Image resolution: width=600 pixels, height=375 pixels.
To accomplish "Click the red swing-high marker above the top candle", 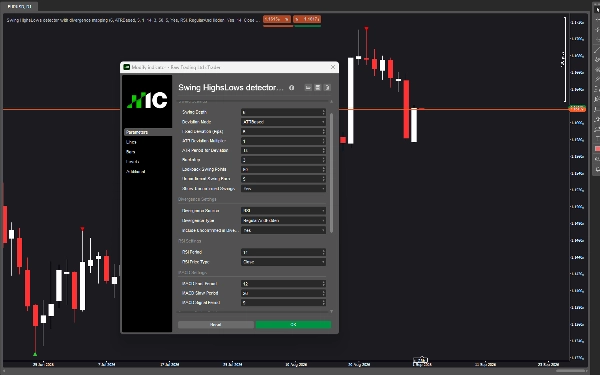I will click(367, 29).
